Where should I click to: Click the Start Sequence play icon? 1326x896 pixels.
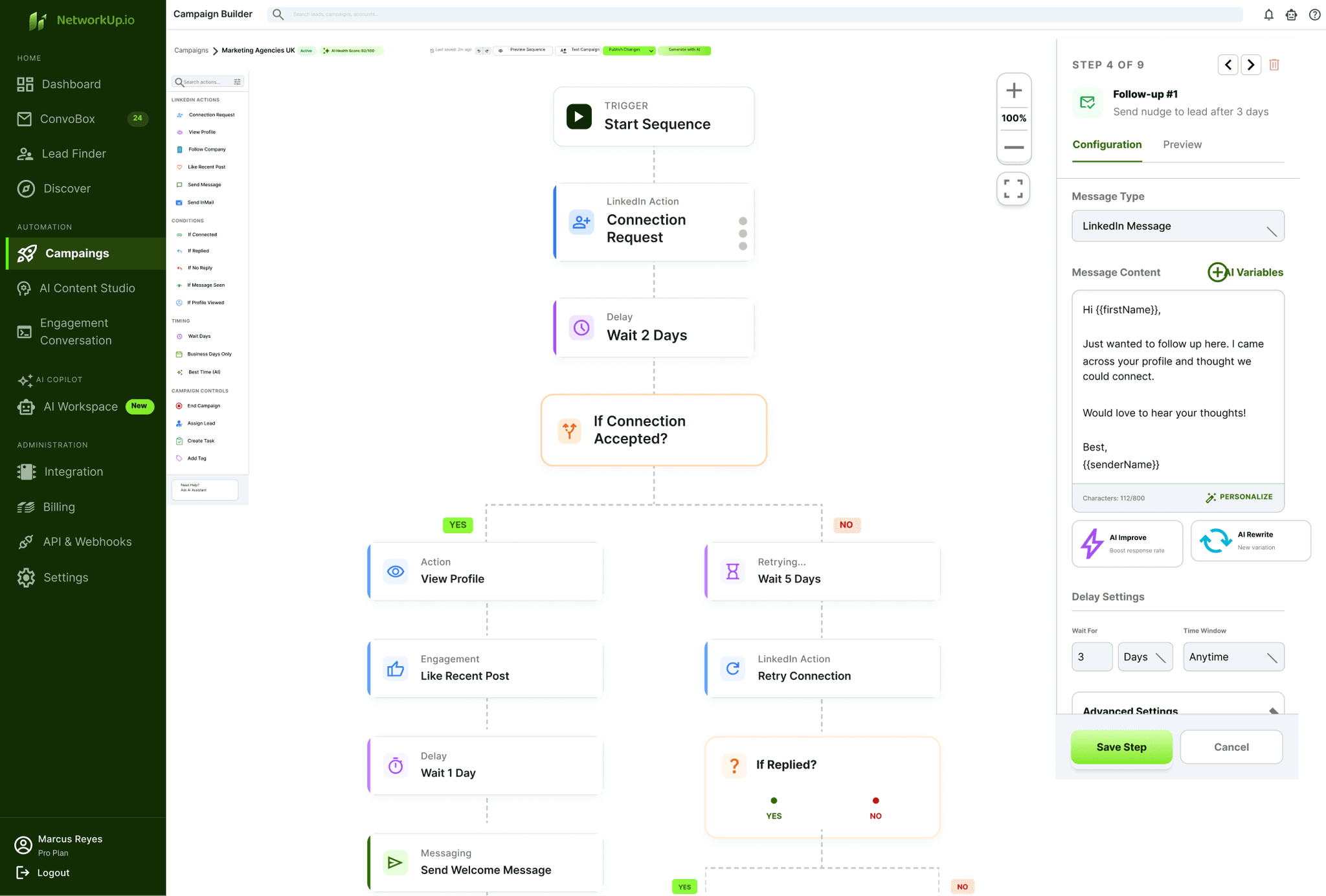[579, 117]
